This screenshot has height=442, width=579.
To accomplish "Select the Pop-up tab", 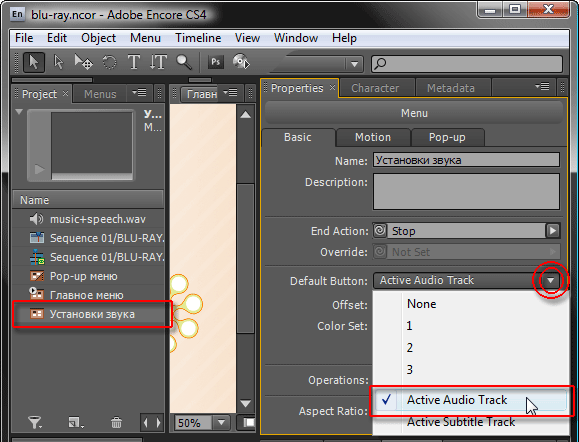I will point(447,137).
